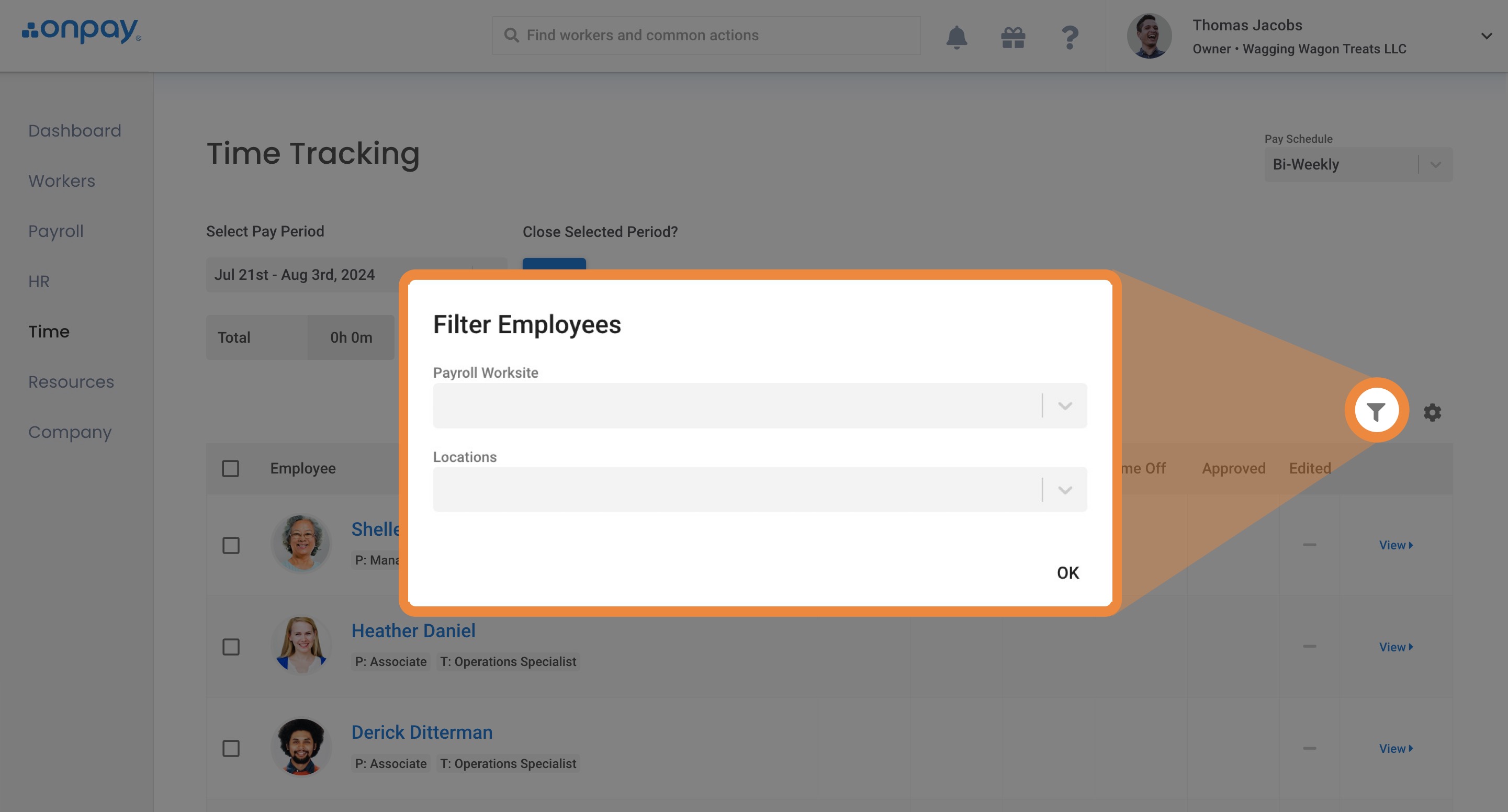Check the box for Shelley's row
The width and height of the screenshot is (1508, 812).
click(x=231, y=545)
